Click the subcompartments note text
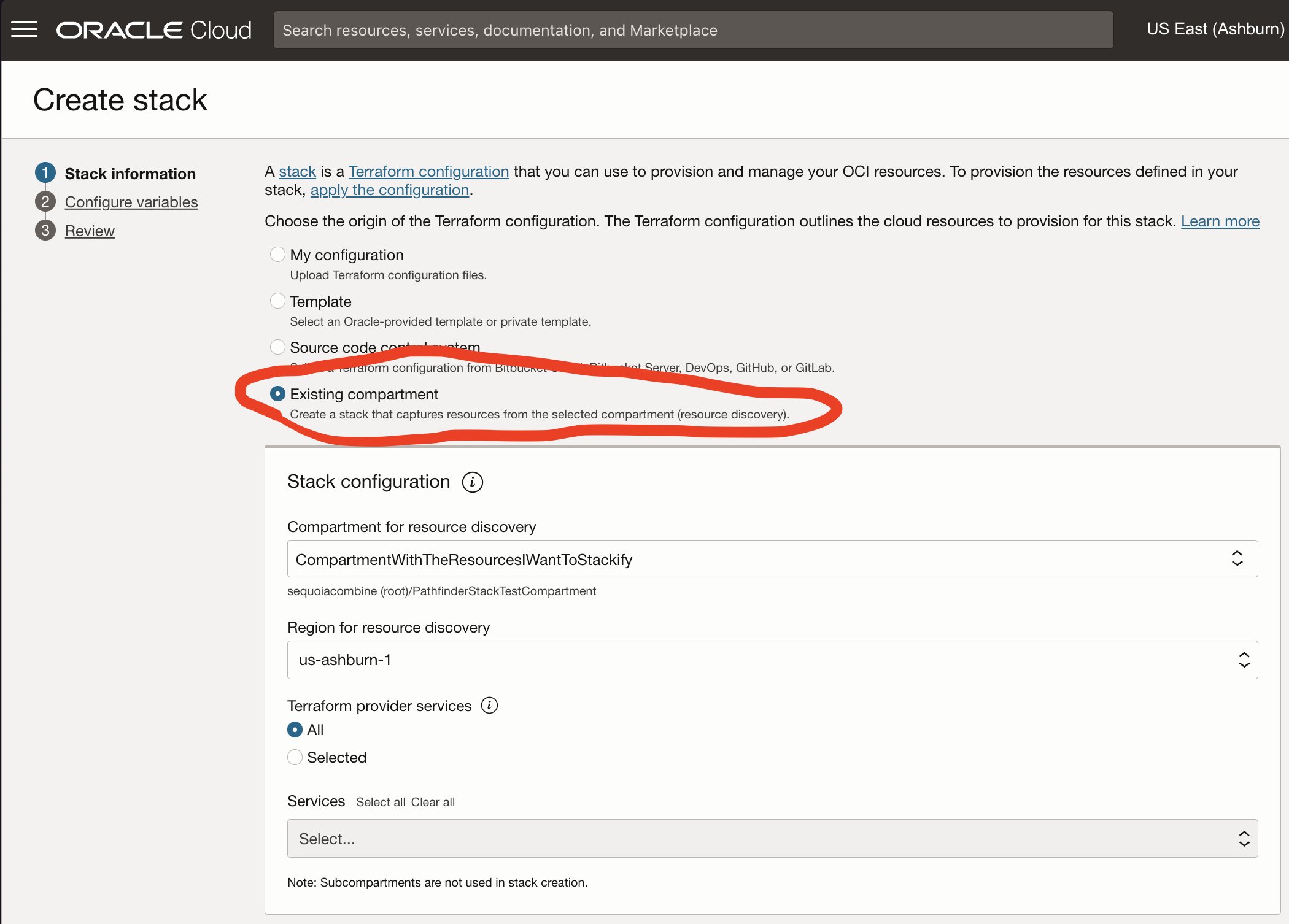This screenshot has height=924, width=1289. tap(437, 882)
